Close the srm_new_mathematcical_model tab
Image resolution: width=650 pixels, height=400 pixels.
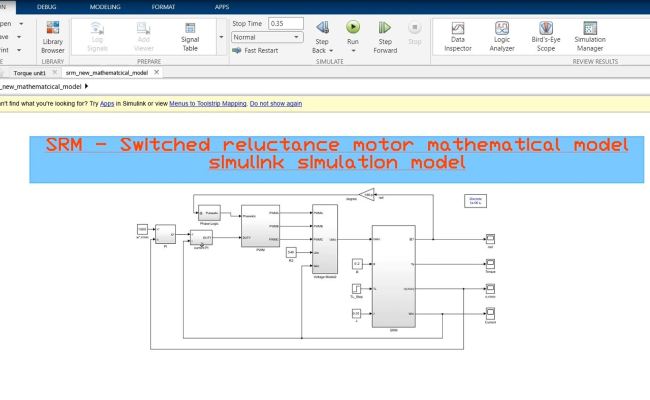point(157,72)
